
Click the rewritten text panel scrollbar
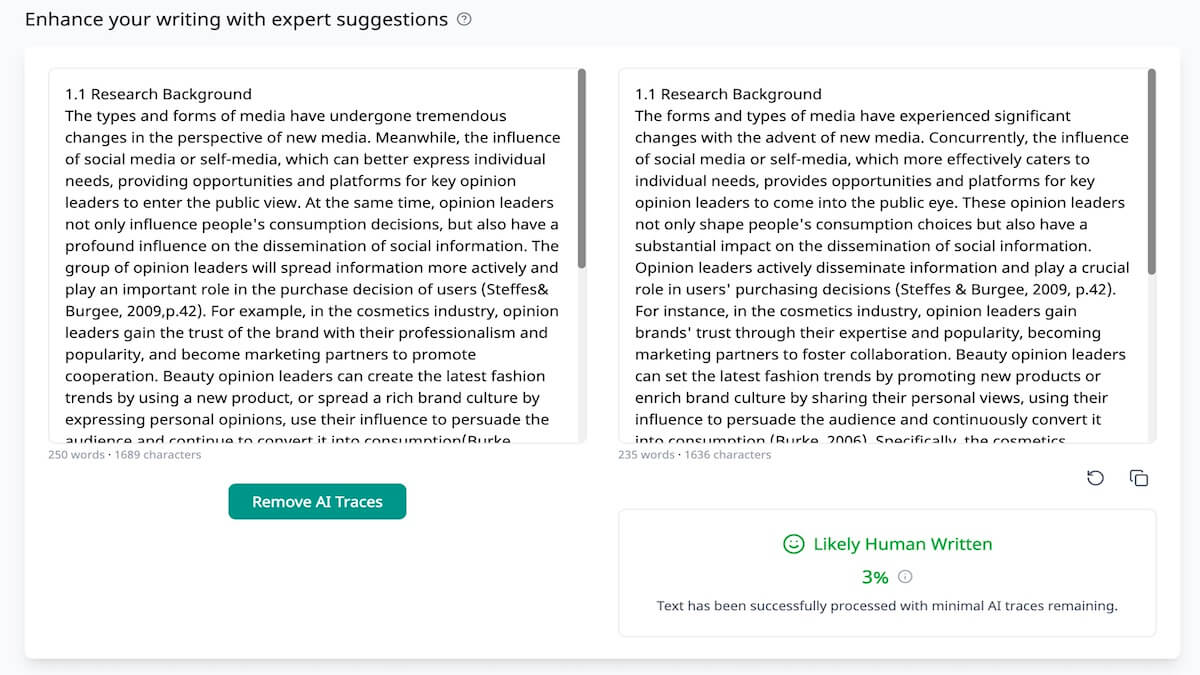pos(1151,172)
